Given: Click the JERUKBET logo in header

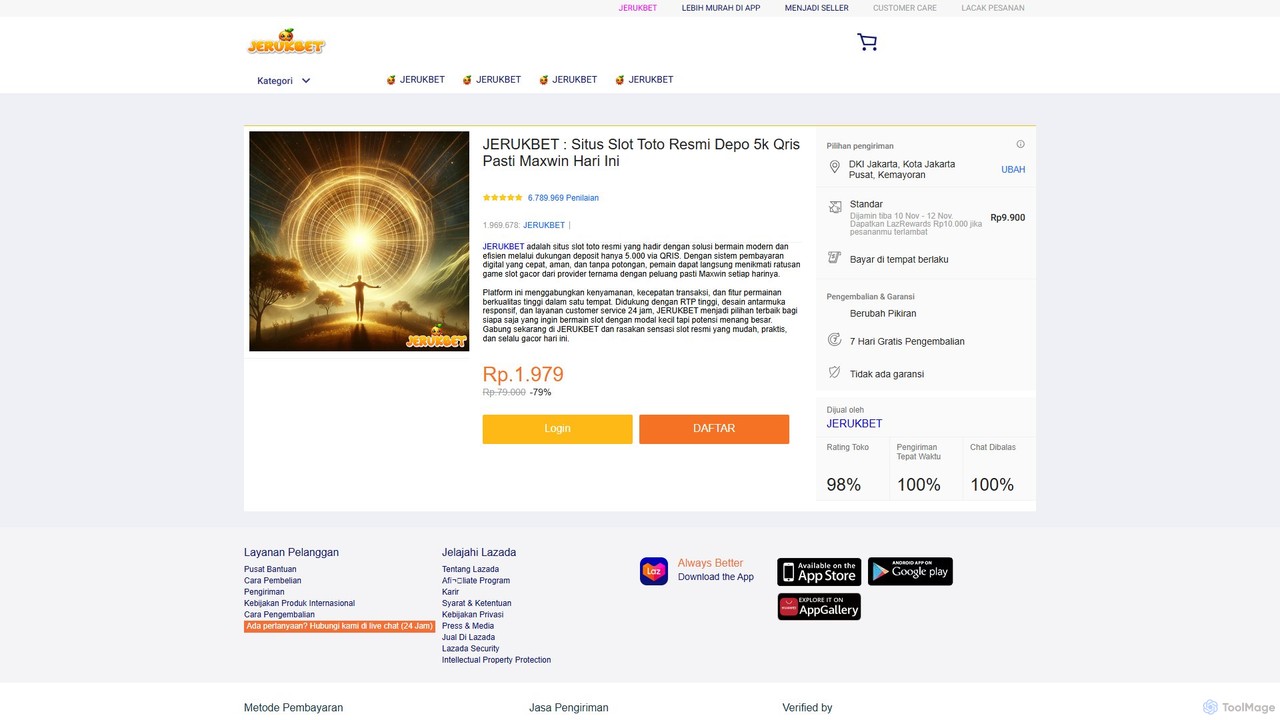Looking at the screenshot, I should pyautogui.click(x=286, y=42).
